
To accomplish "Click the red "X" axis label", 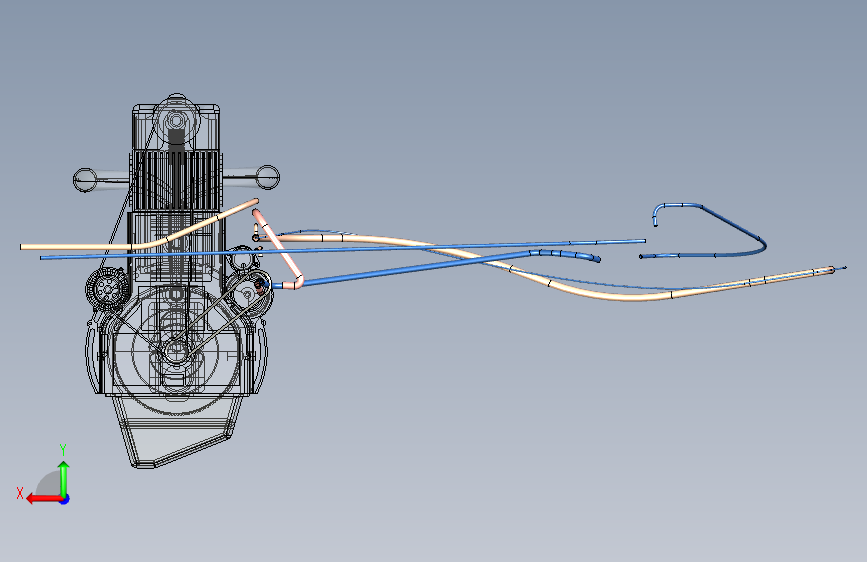I will click(x=20, y=493).
